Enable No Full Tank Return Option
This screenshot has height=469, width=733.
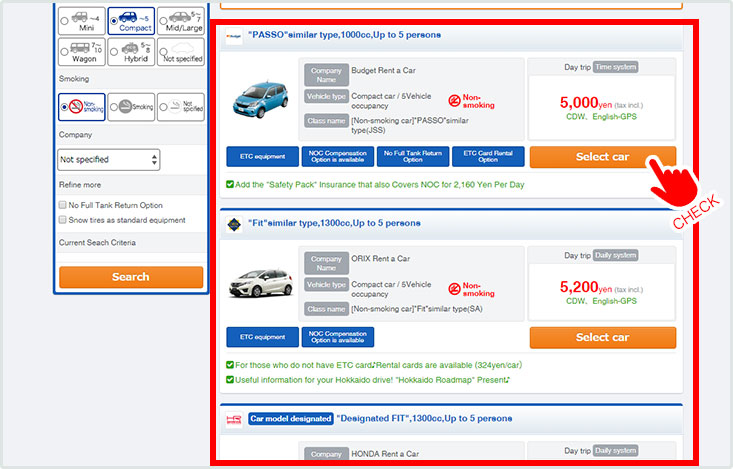click(63, 205)
